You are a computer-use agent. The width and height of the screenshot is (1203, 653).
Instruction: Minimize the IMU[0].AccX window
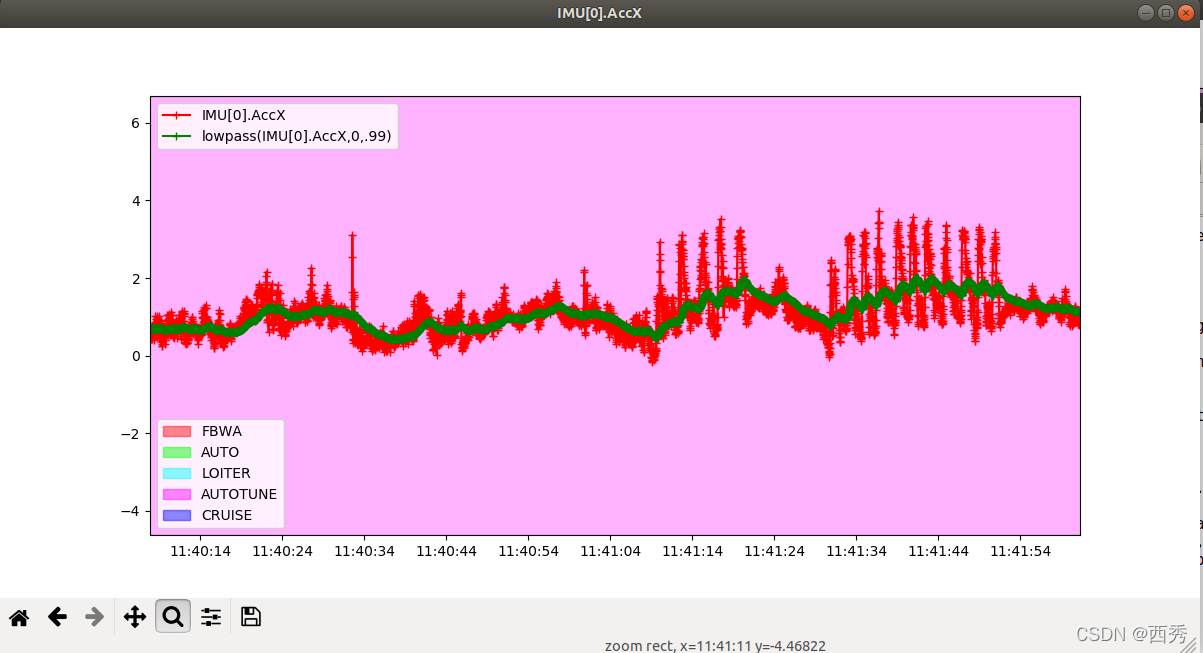pyautogui.click(x=1146, y=13)
